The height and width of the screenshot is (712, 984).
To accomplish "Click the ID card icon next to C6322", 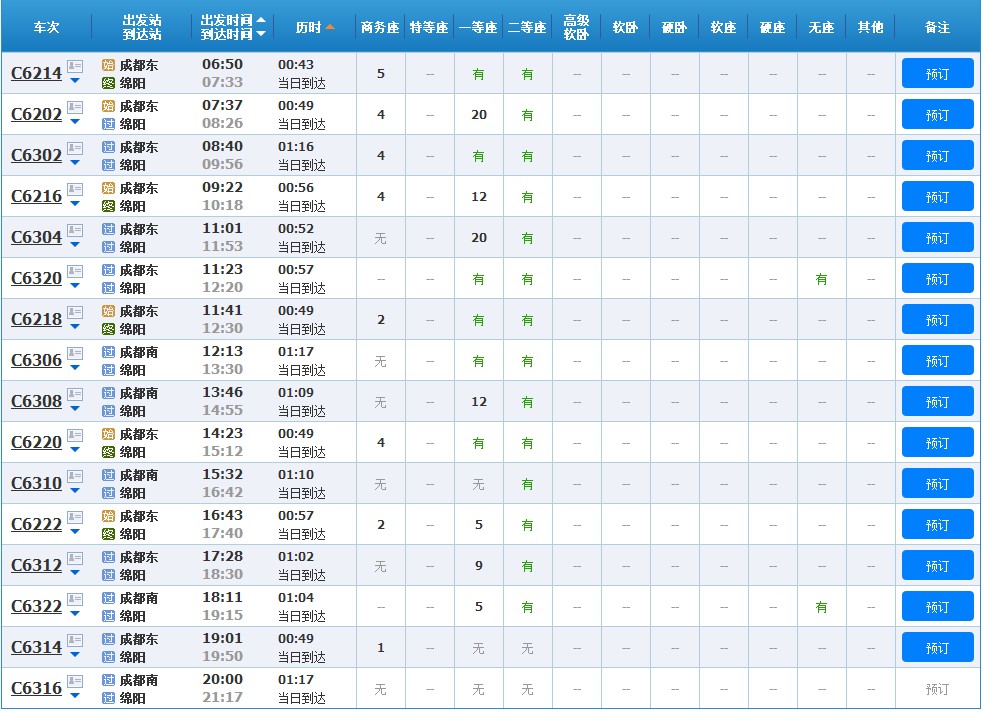I will (75, 600).
